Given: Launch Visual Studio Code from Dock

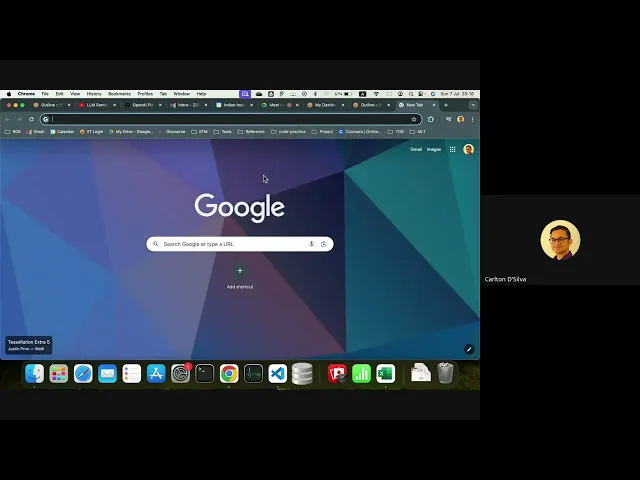Looking at the screenshot, I should tap(278, 373).
